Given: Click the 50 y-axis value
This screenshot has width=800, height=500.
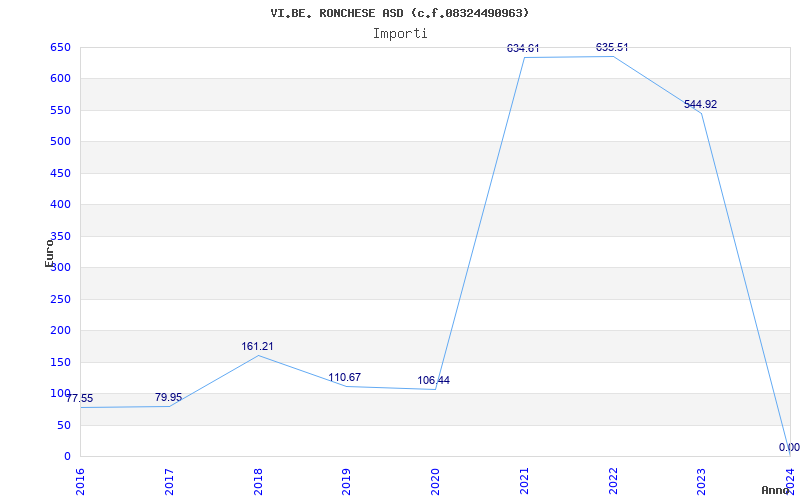Looking at the screenshot, I should 64,426.
